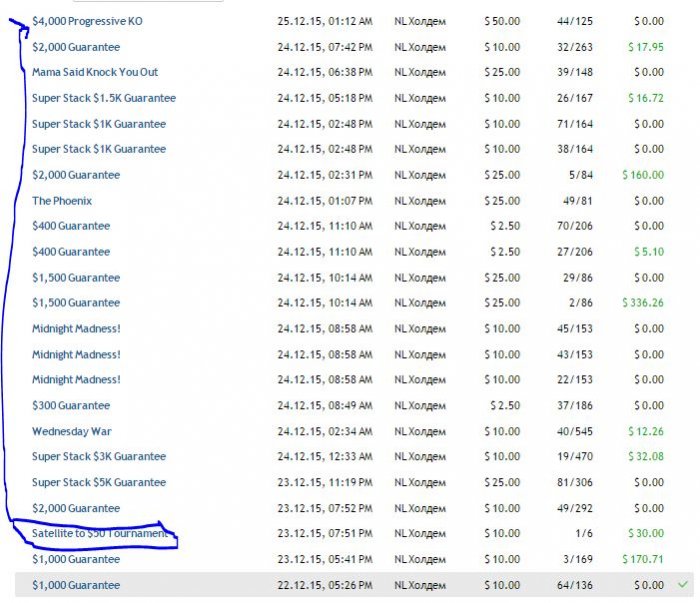
Task: Open Super Stack $1K Guarantee in the 71/164 row
Action: click(99, 124)
